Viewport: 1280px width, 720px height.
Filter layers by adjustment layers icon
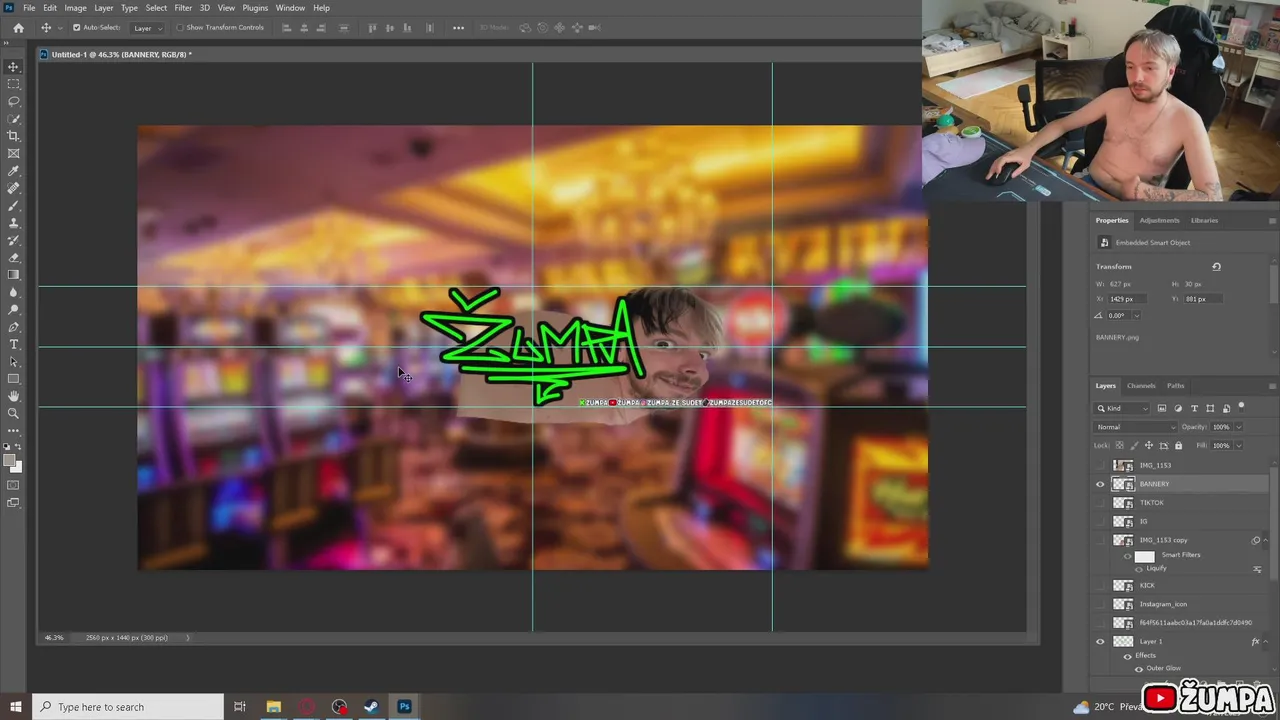(1178, 408)
